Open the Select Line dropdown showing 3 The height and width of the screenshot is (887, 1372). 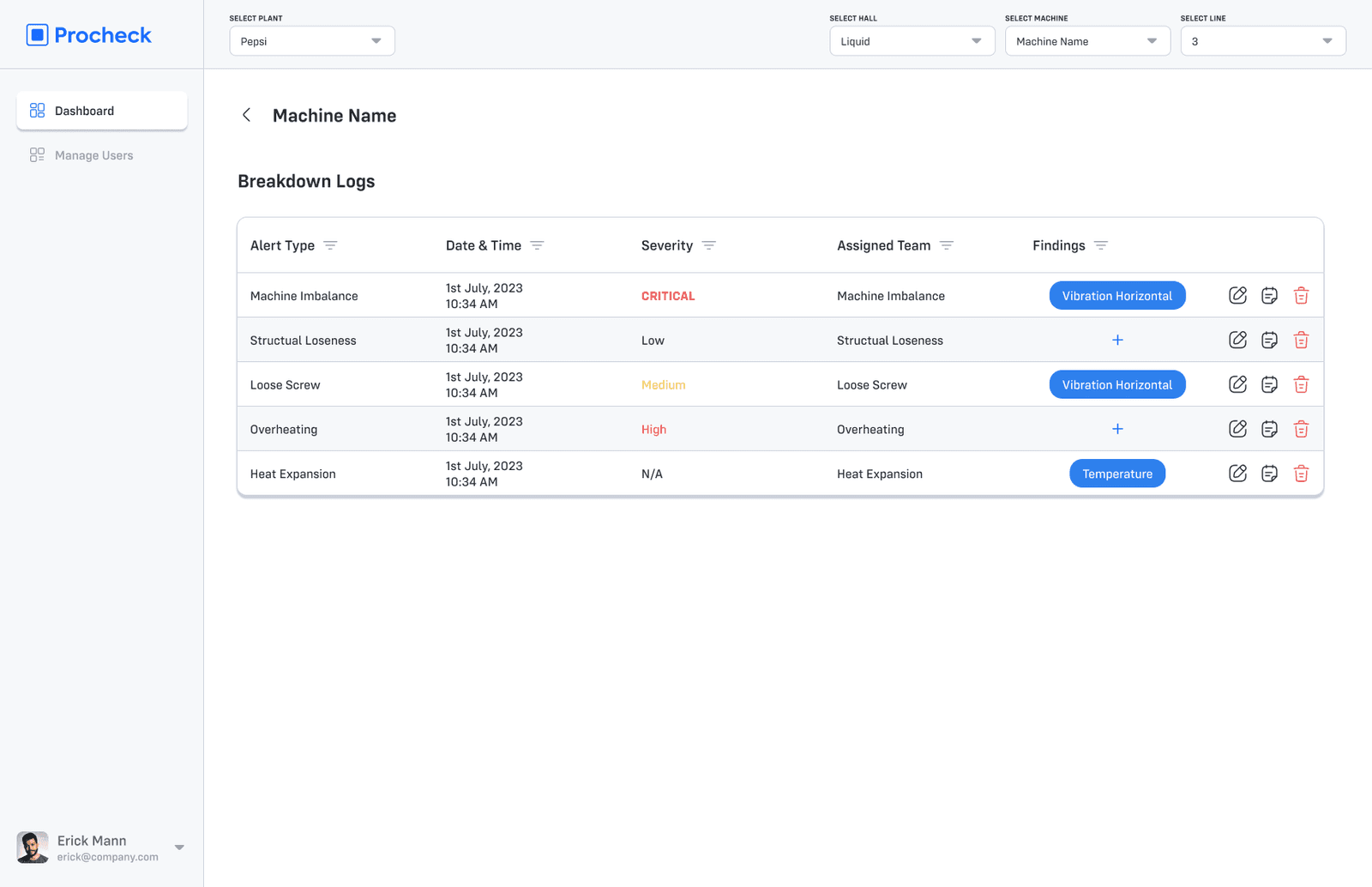(x=1263, y=41)
